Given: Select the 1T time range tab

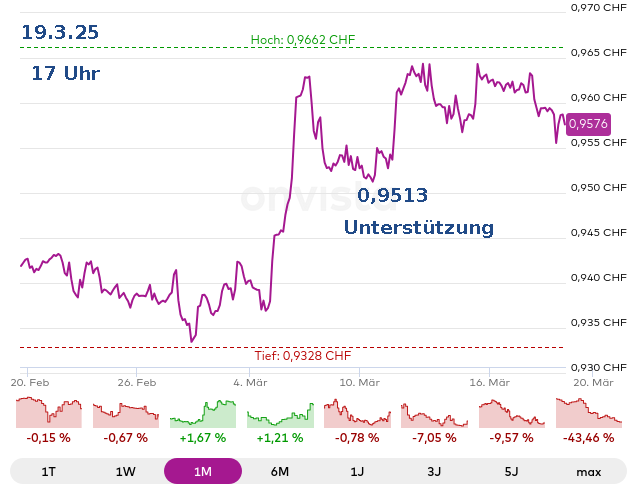Looking at the screenshot, I should (49, 471).
